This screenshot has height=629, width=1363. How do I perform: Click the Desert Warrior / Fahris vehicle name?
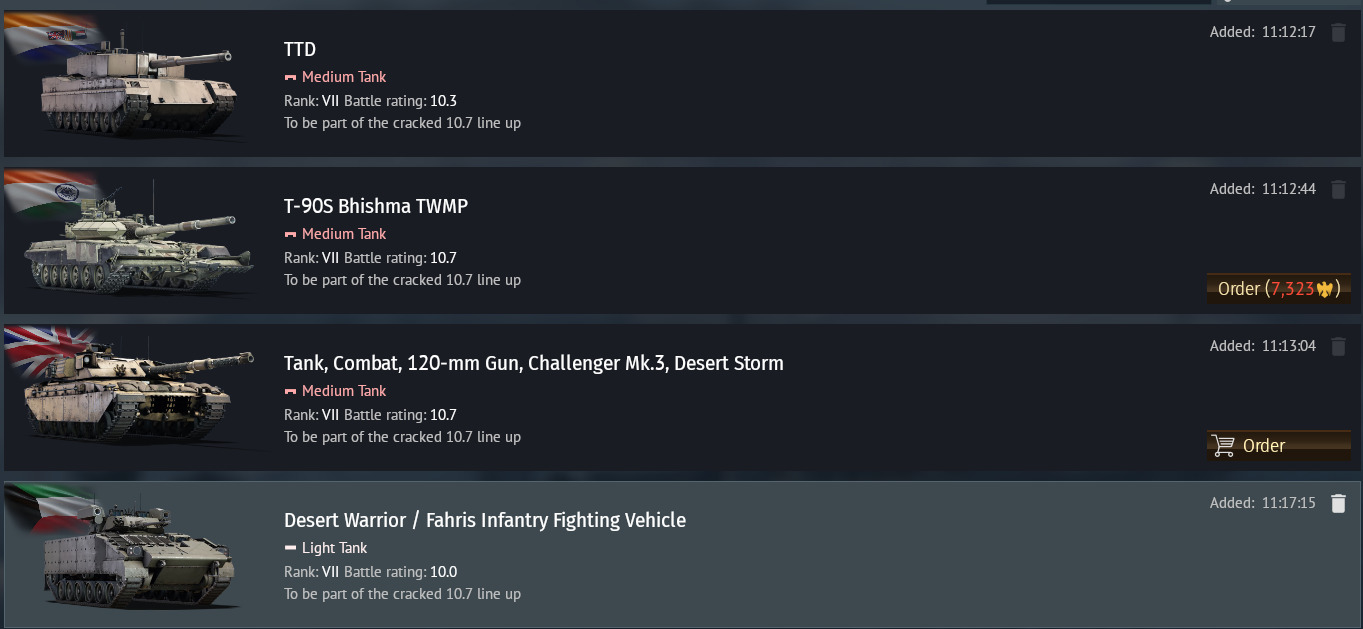(x=485, y=520)
